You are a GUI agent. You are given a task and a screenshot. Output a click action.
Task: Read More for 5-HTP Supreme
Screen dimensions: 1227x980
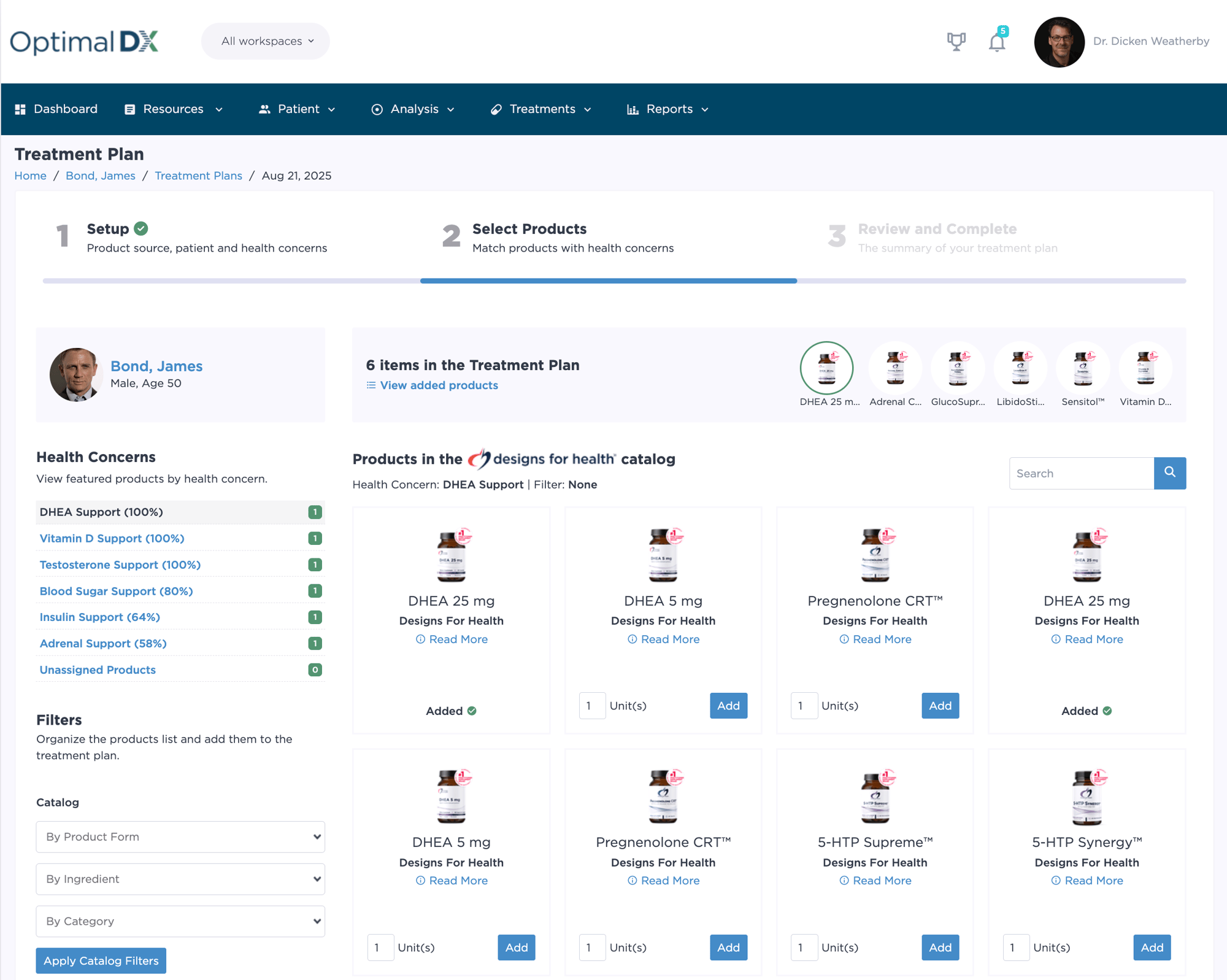point(875,881)
